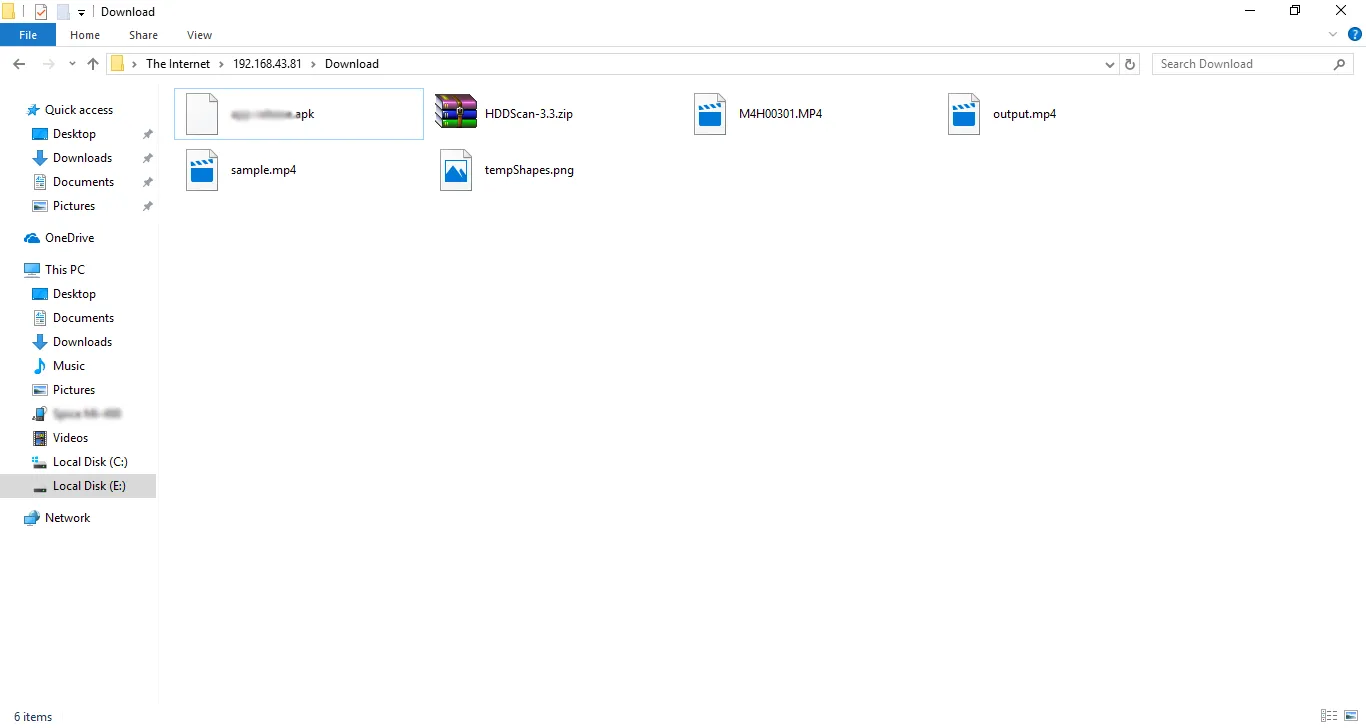Click the search magnifier icon
1366x728 pixels.
pyautogui.click(x=1339, y=64)
